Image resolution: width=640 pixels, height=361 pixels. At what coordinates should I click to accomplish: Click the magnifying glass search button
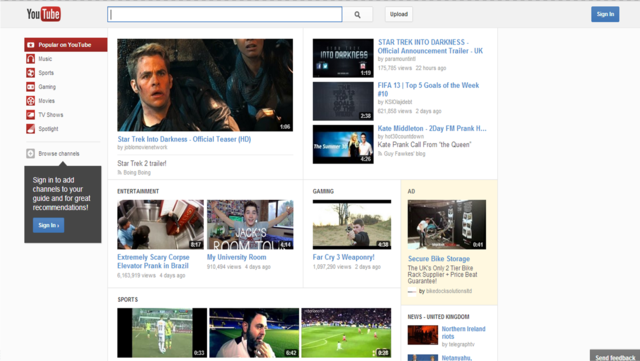(358, 14)
